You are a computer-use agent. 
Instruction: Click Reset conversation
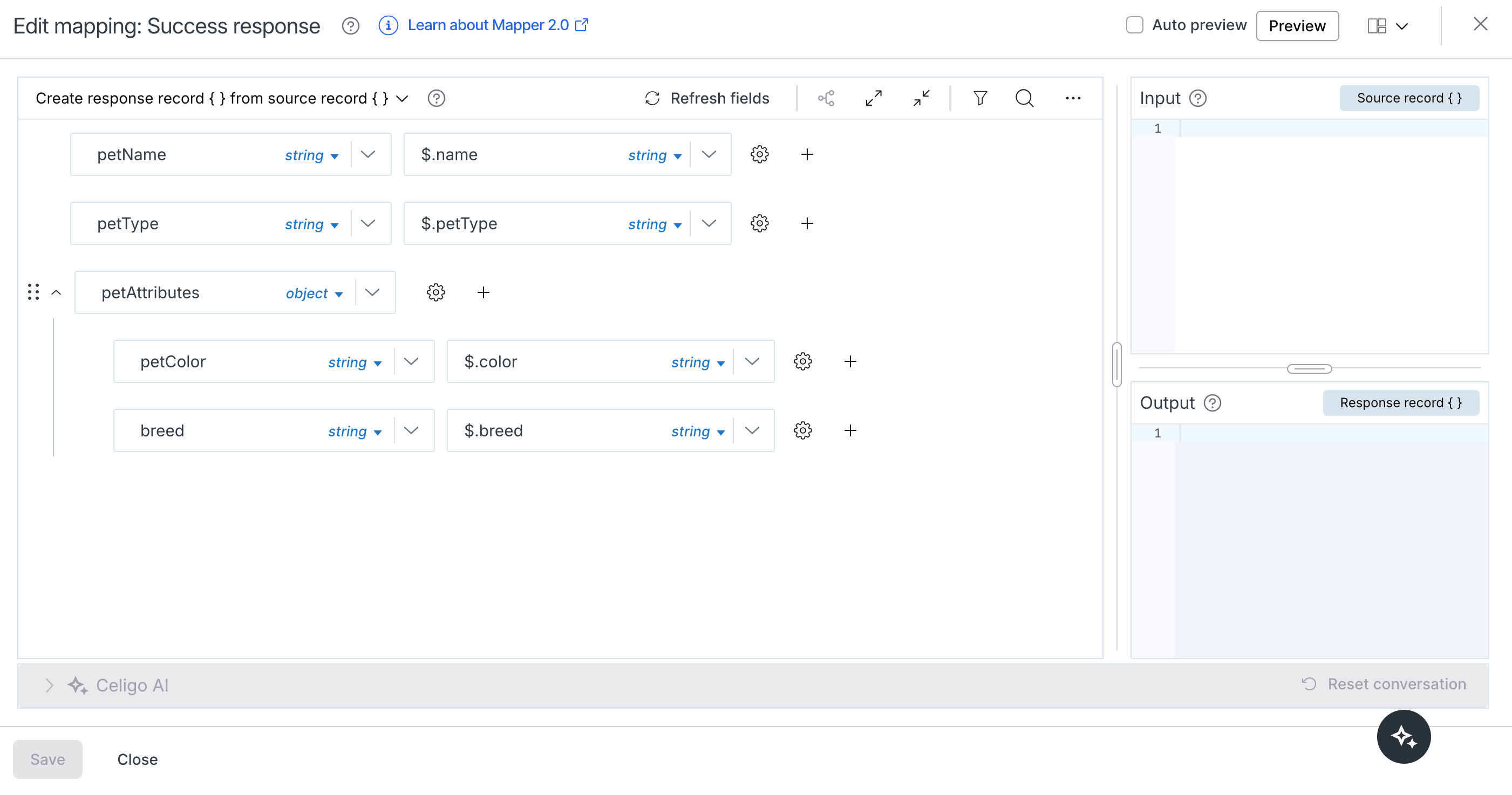[1384, 684]
